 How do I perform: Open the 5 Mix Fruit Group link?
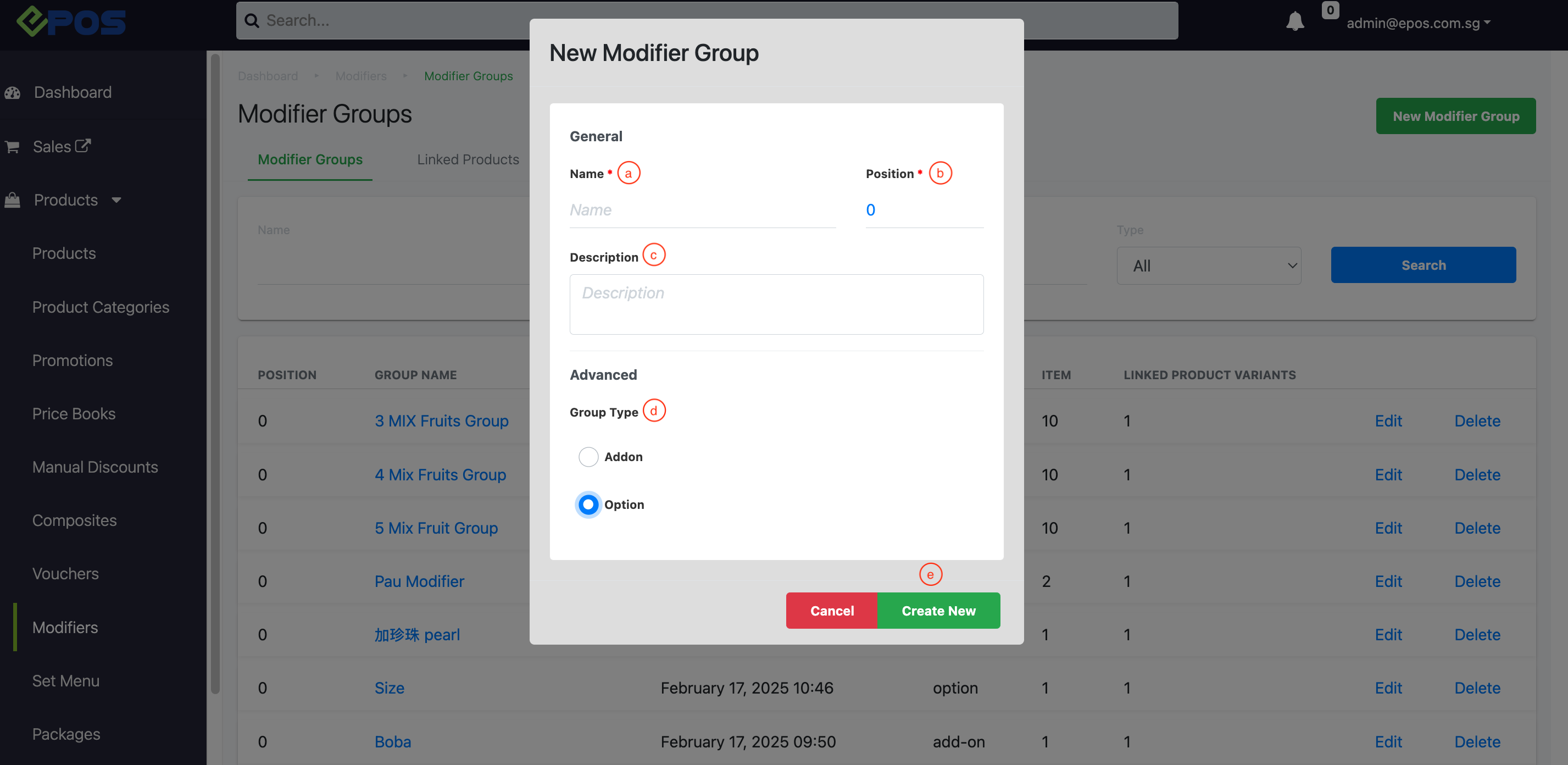(436, 528)
